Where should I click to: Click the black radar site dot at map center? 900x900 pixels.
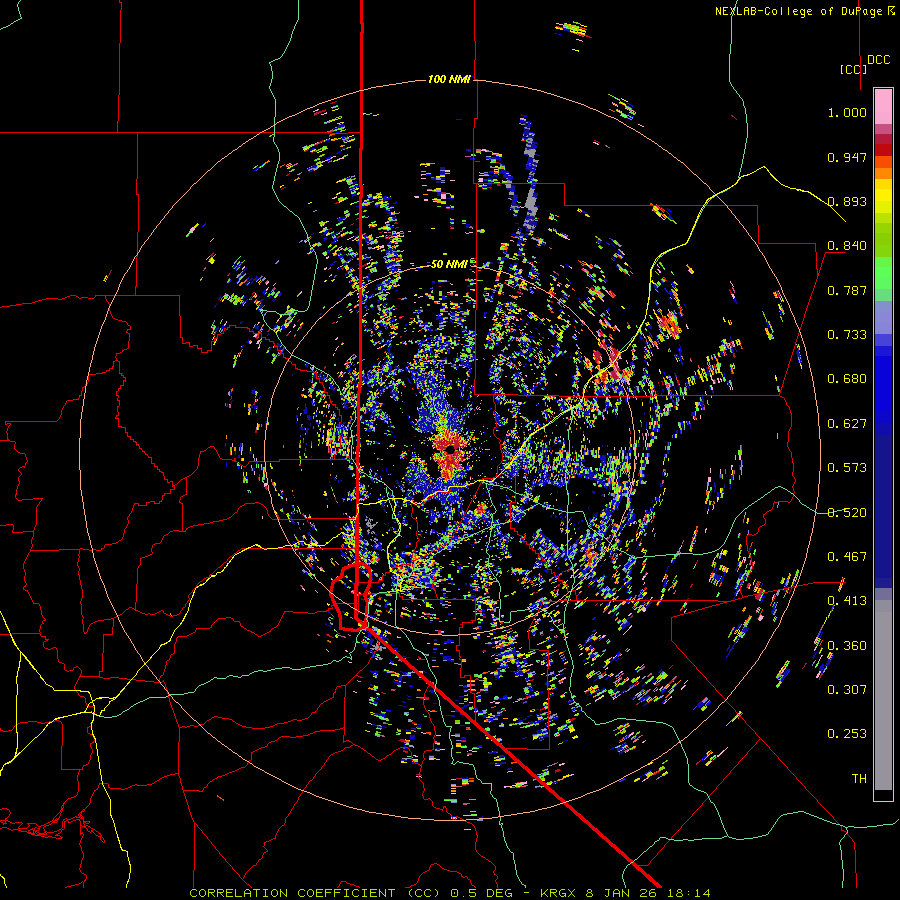pyautogui.click(x=451, y=449)
